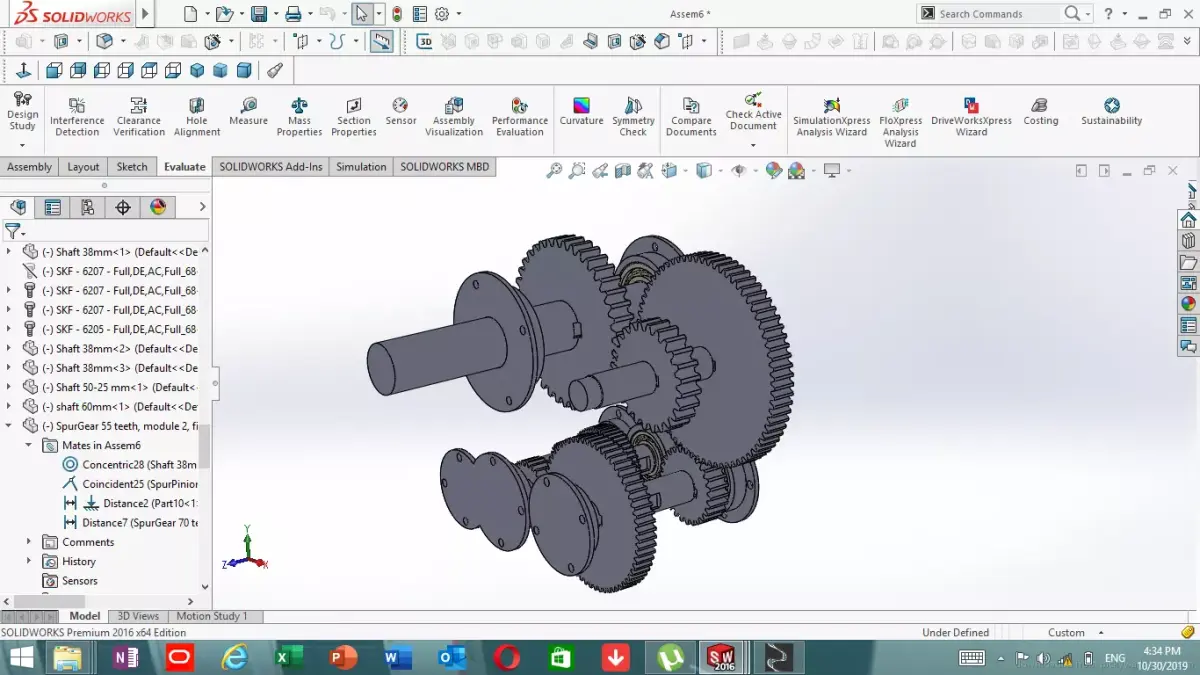Open the Help dropdown arrow
This screenshot has width=1200, height=675.
[1125, 14]
